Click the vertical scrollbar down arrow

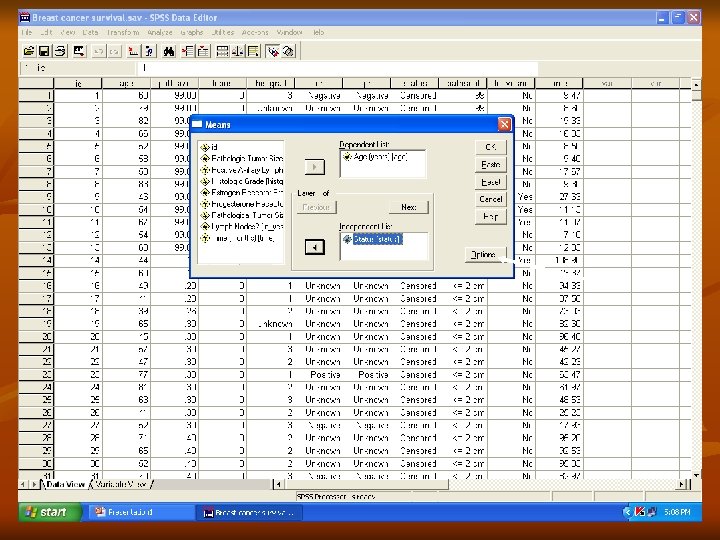coord(696,476)
